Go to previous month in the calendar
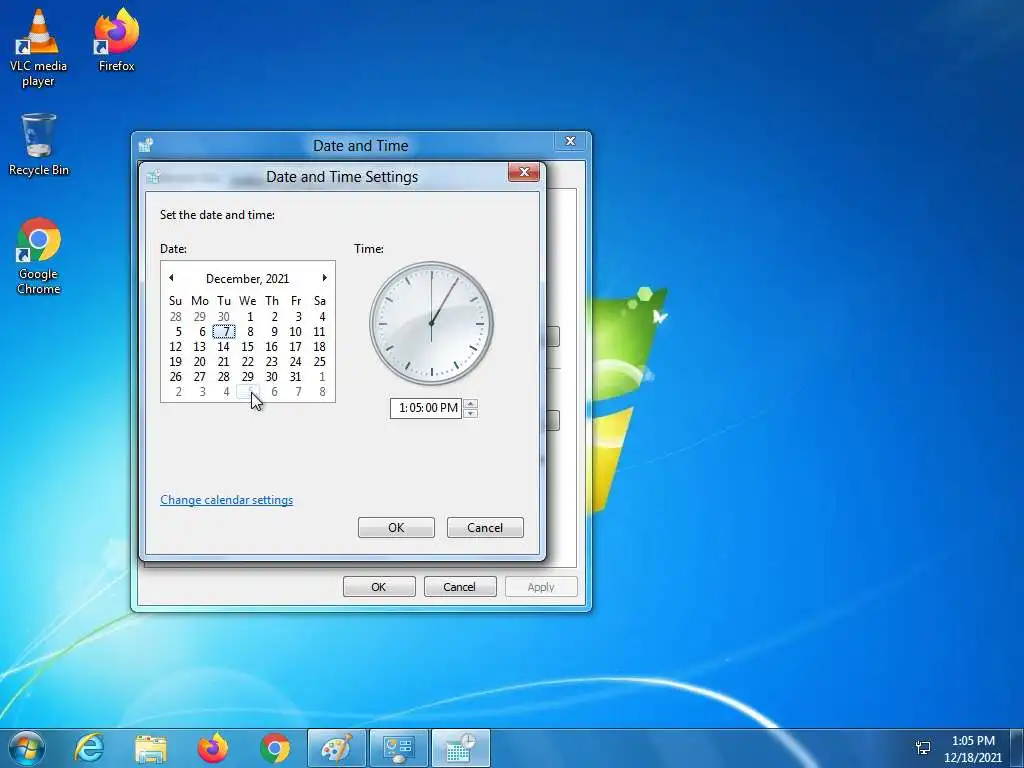This screenshot has height=768, width=1024. click(x=171, y=278)
